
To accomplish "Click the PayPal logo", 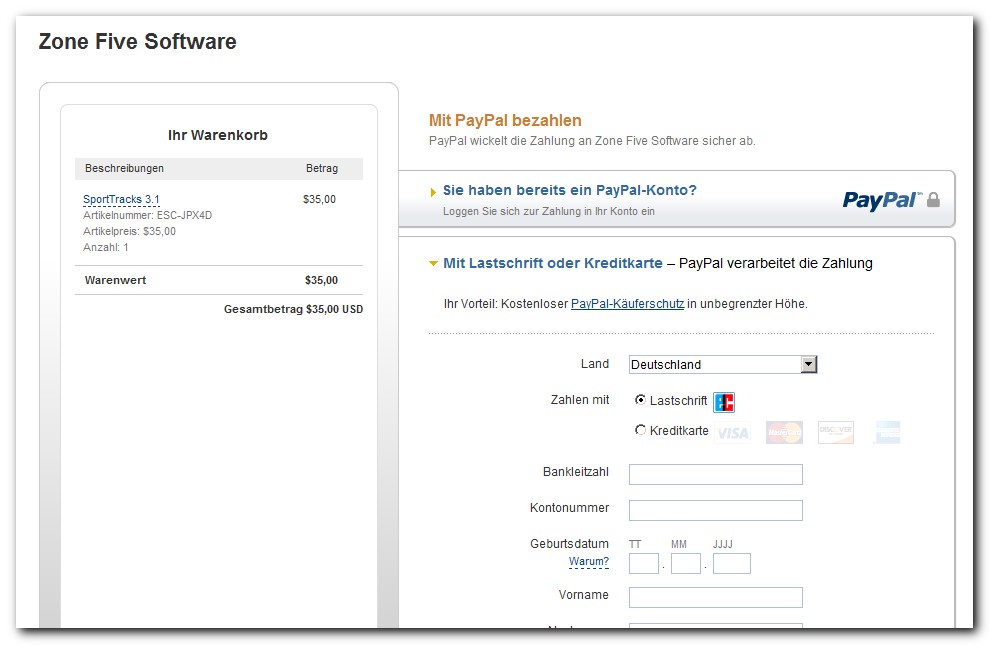I will [880, 200].
